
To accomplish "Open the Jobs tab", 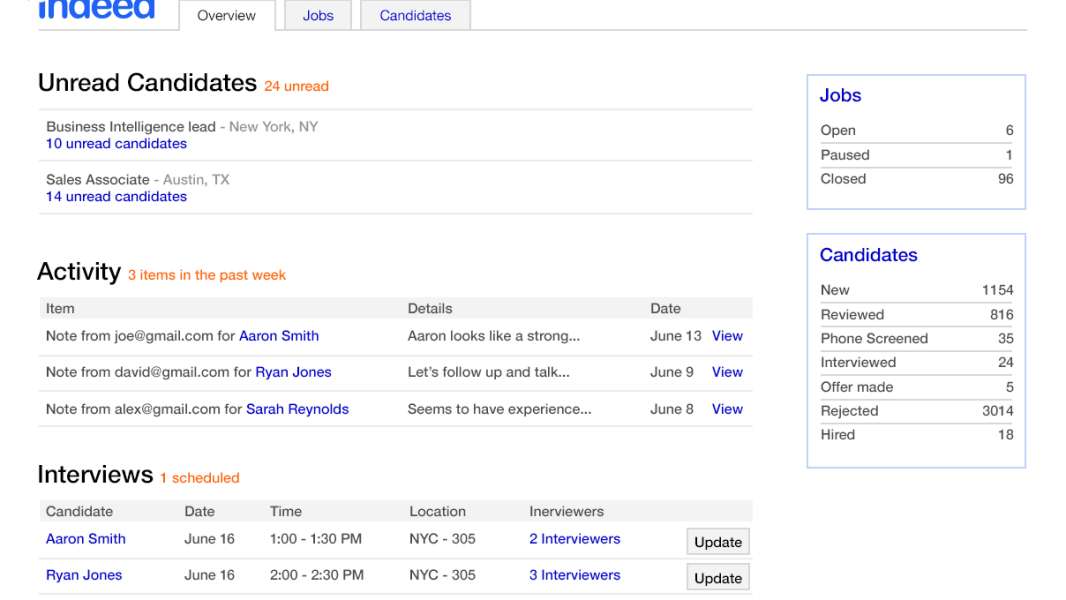I will click(x=318, y=16).
